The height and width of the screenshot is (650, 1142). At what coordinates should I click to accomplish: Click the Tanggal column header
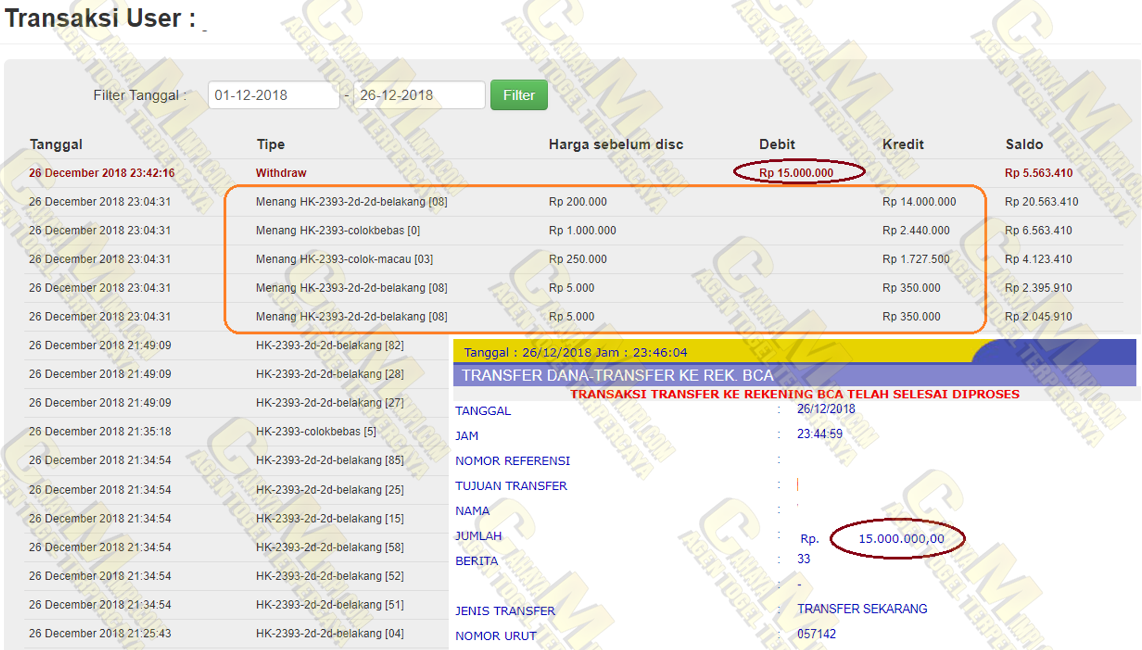[56, 144]
